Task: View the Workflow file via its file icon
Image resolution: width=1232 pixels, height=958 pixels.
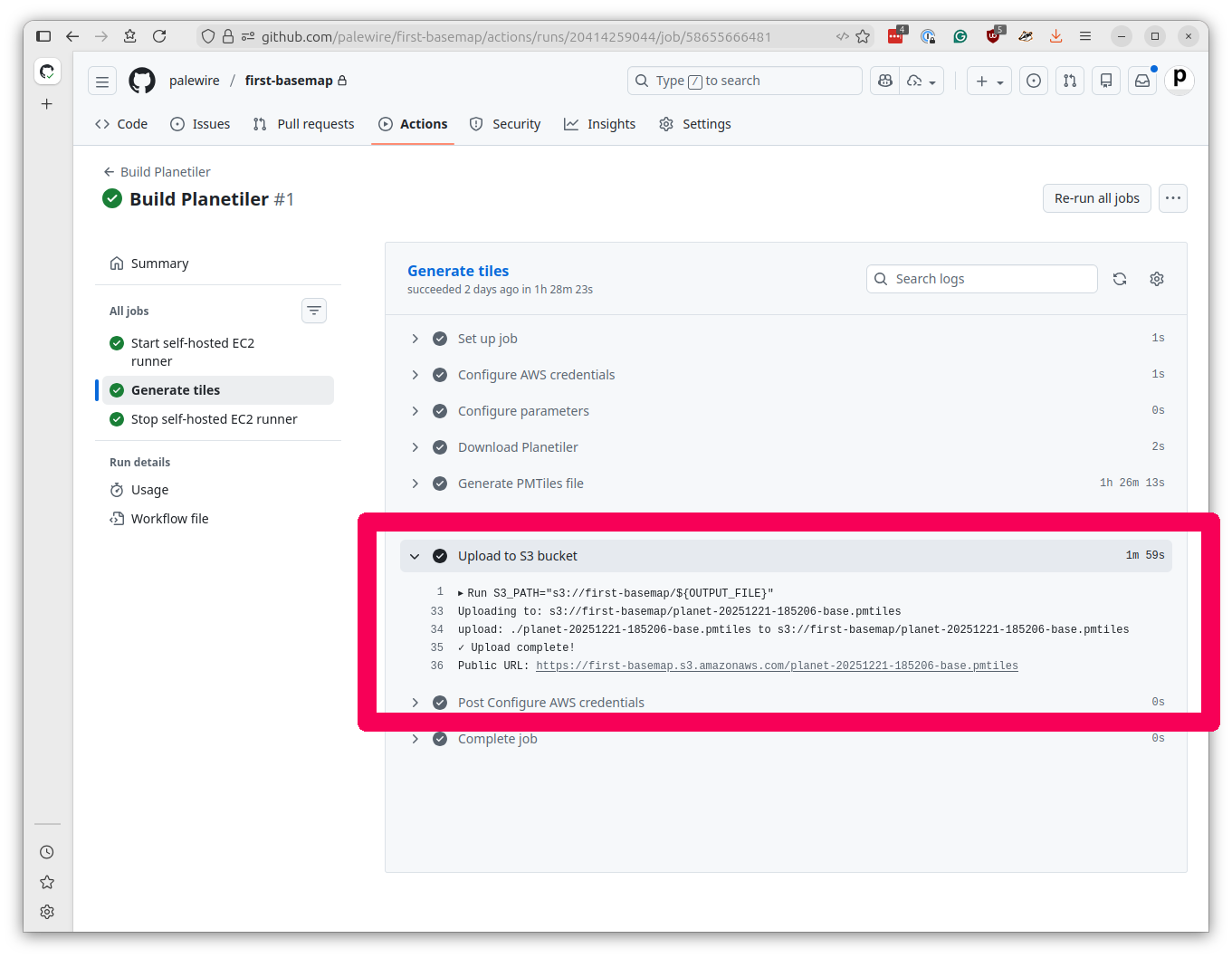Action: point(119,518)
